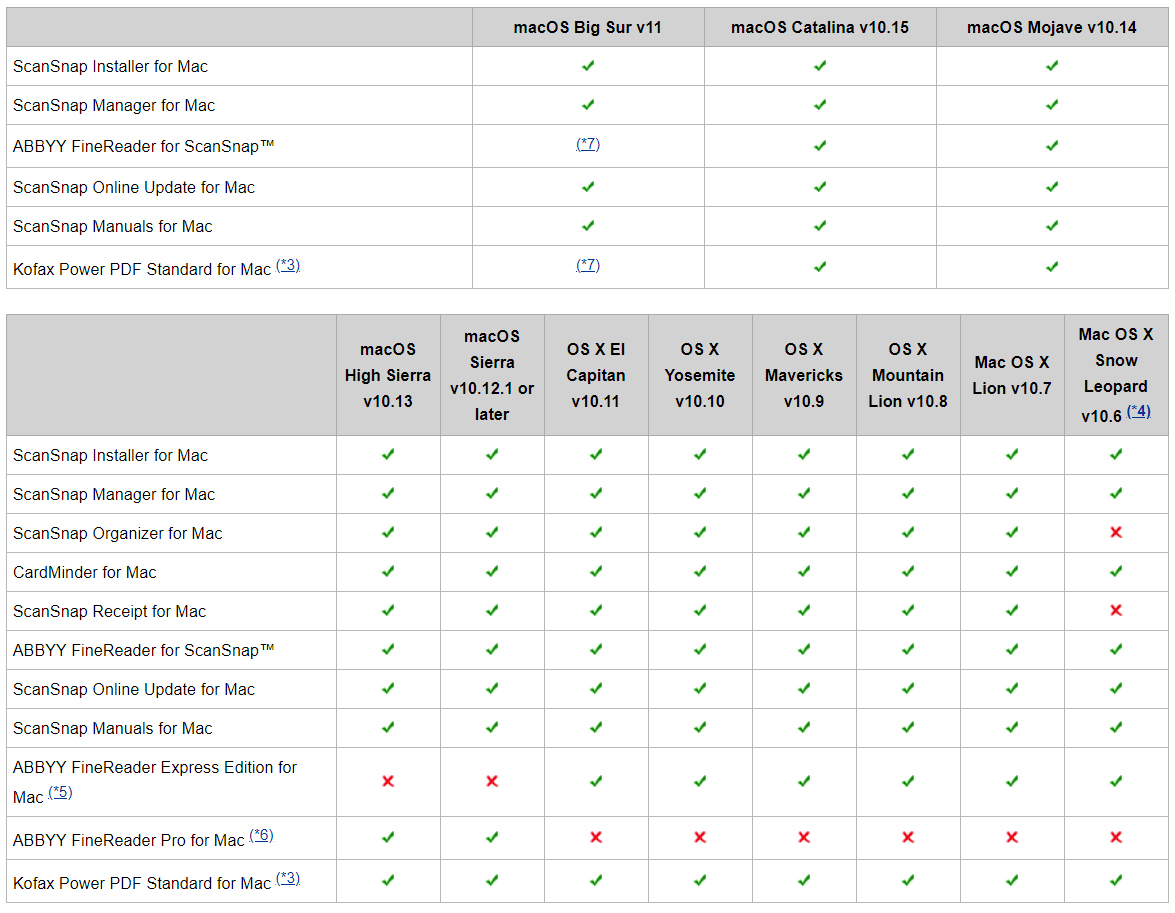Click the red X for ScanSnap Organizer on Snow Leopard
The image size is (1175, 913).
point(1116,533)
